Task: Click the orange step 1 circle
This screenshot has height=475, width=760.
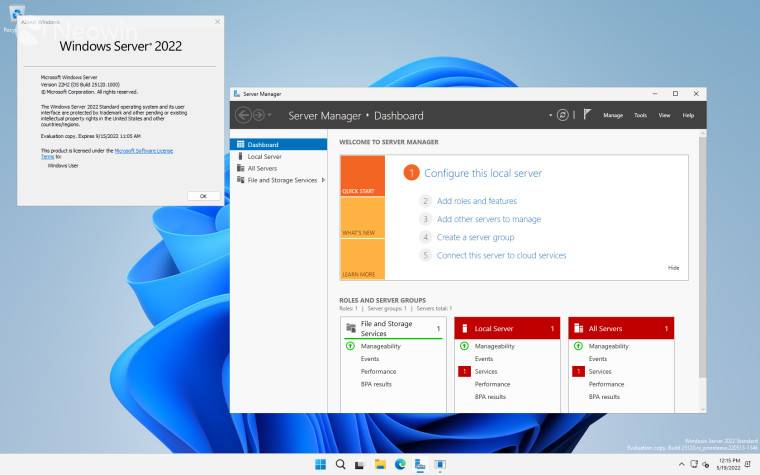Action: tap(411, 173)
